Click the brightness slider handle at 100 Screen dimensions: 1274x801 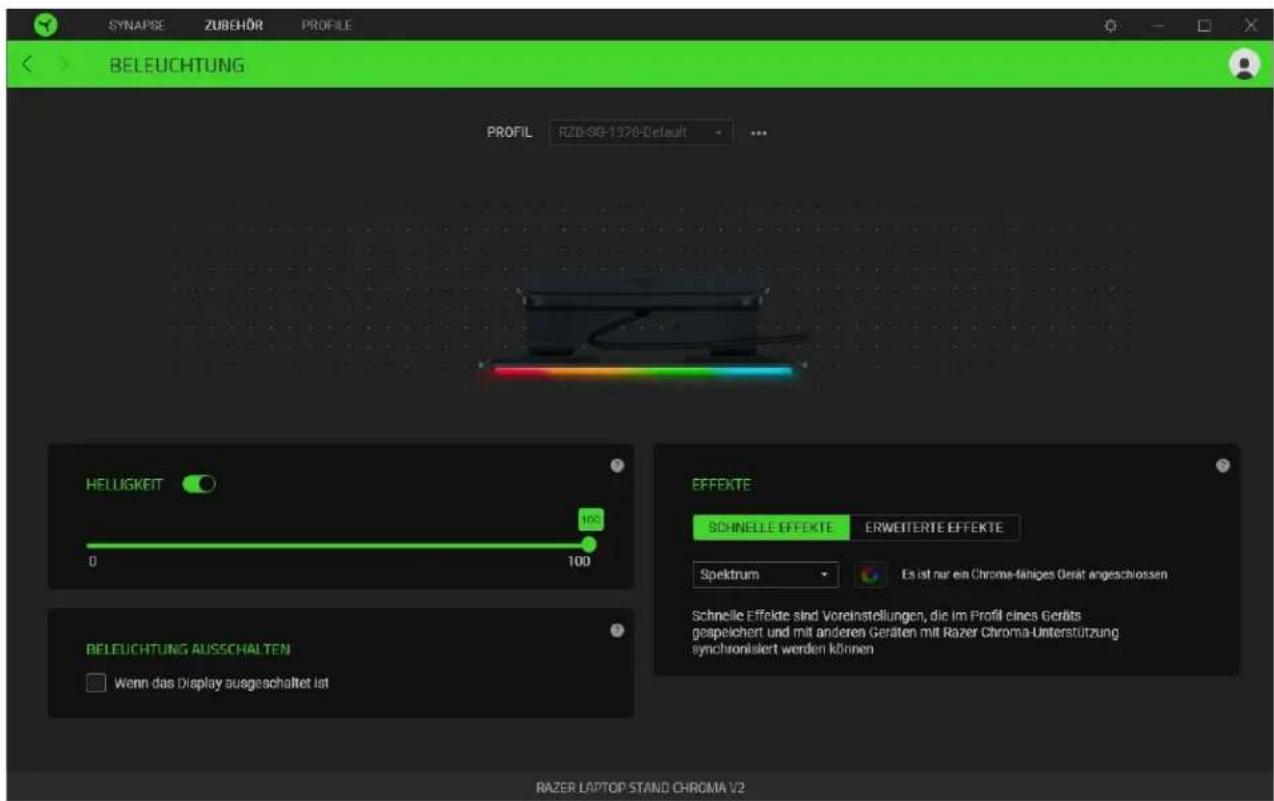[589, 544]
